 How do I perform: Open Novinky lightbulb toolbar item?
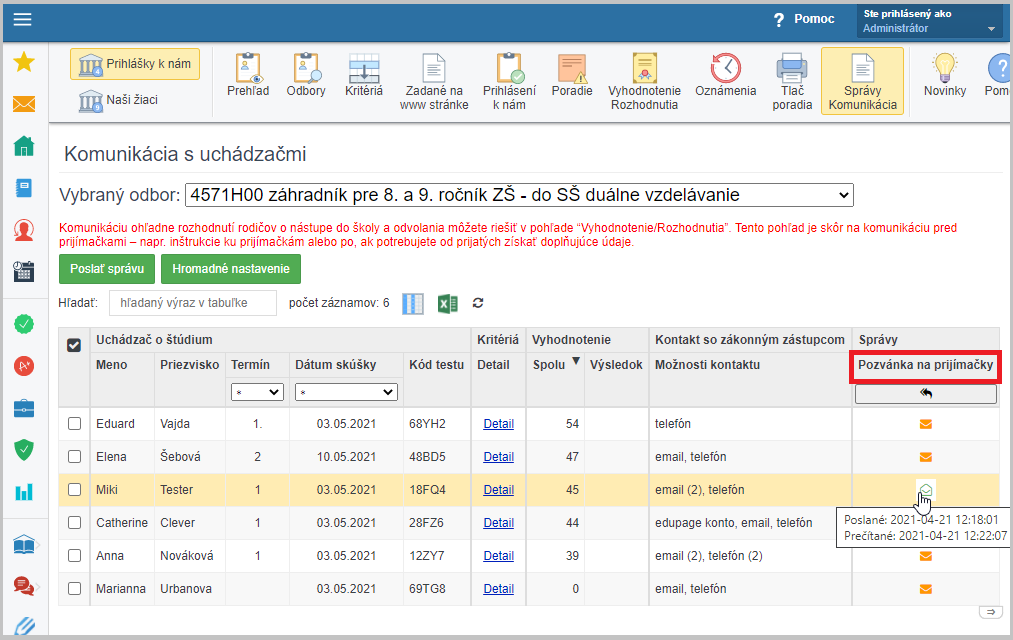coord(945,76)
